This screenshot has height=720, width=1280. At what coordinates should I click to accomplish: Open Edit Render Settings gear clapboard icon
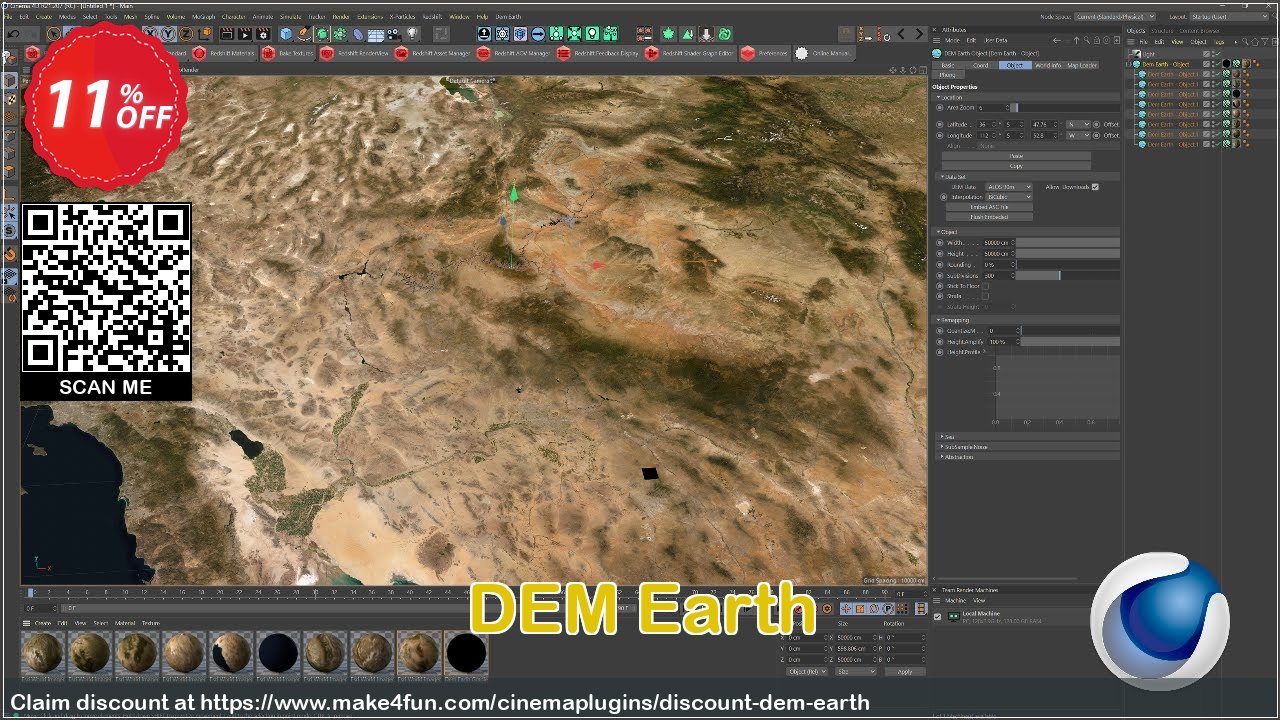(x=263, y=33)
